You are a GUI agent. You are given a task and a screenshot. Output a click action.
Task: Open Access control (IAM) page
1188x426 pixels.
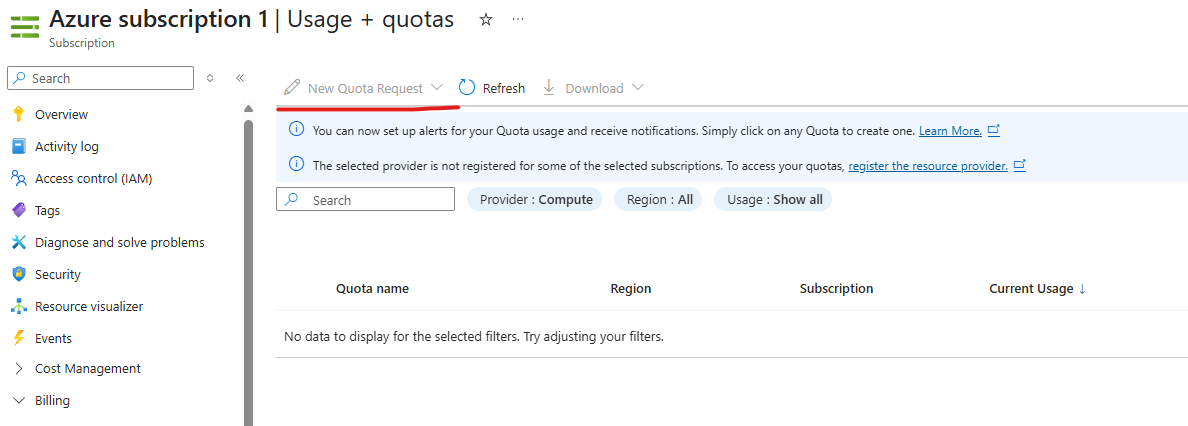click(x=93, y=178)
